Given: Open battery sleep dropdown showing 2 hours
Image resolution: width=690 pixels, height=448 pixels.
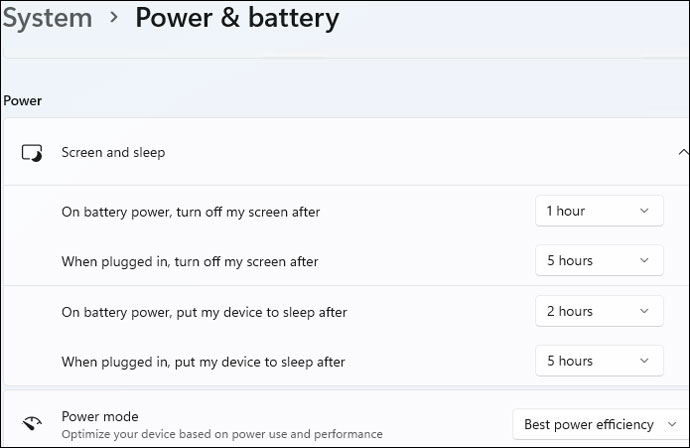Looking at the screenshot, I should (599, 311).
